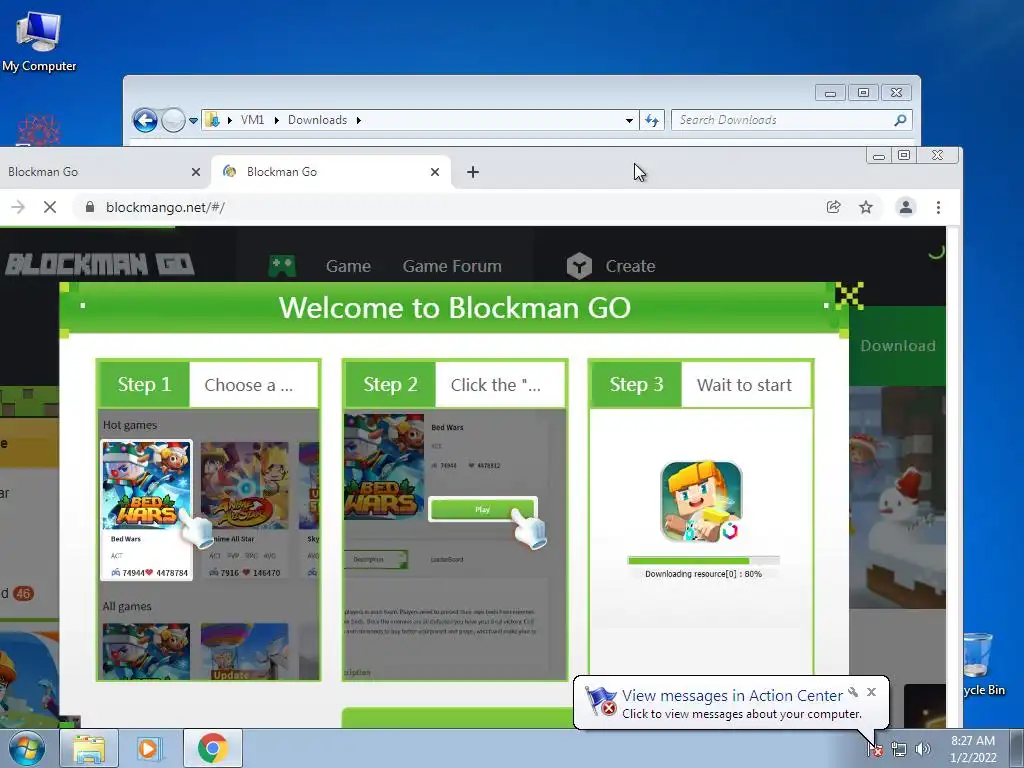Click the Downloading resource progress bar

click(x=703, y=560)
